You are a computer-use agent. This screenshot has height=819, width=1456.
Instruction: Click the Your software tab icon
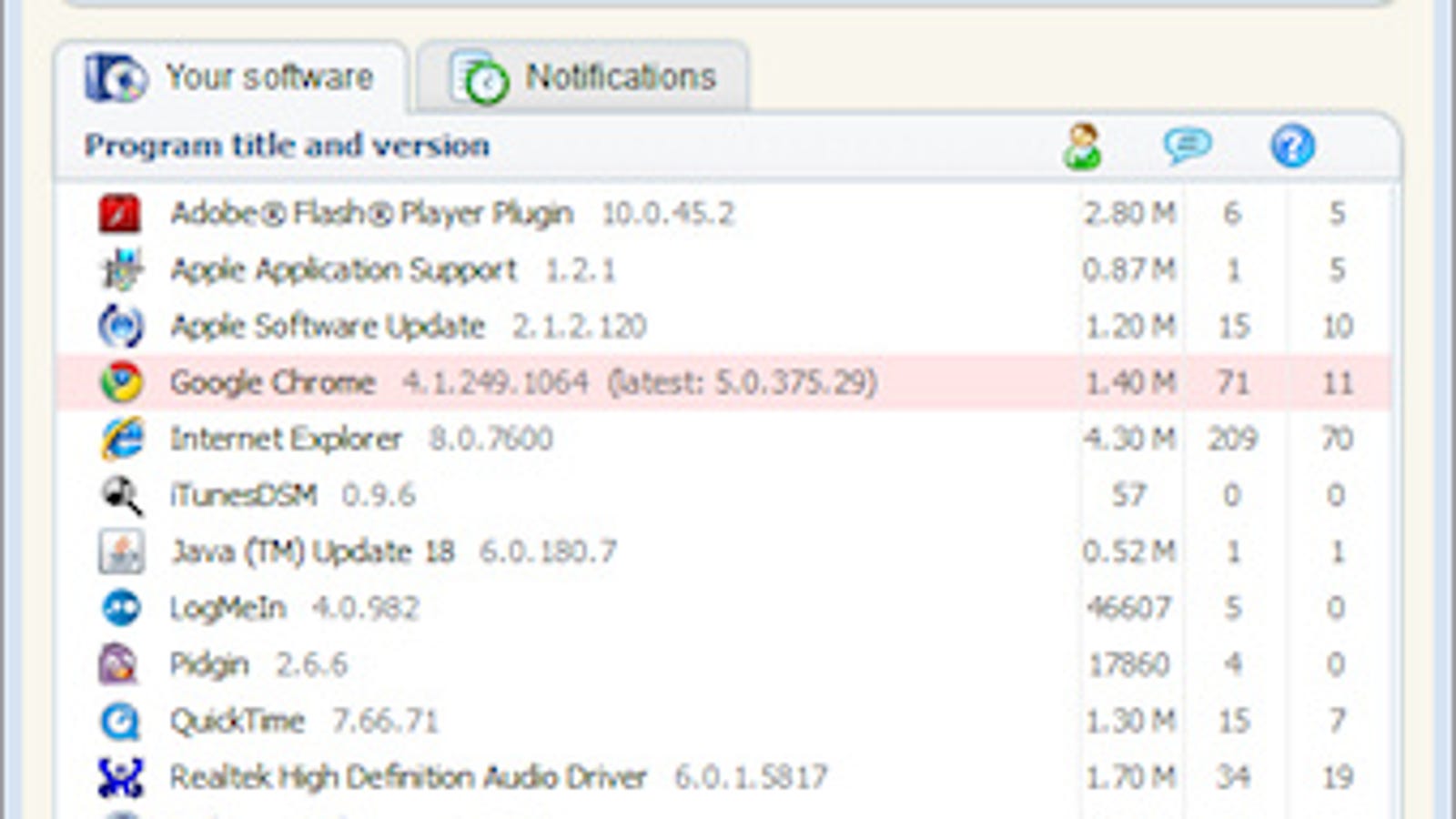tap(116, 77)
